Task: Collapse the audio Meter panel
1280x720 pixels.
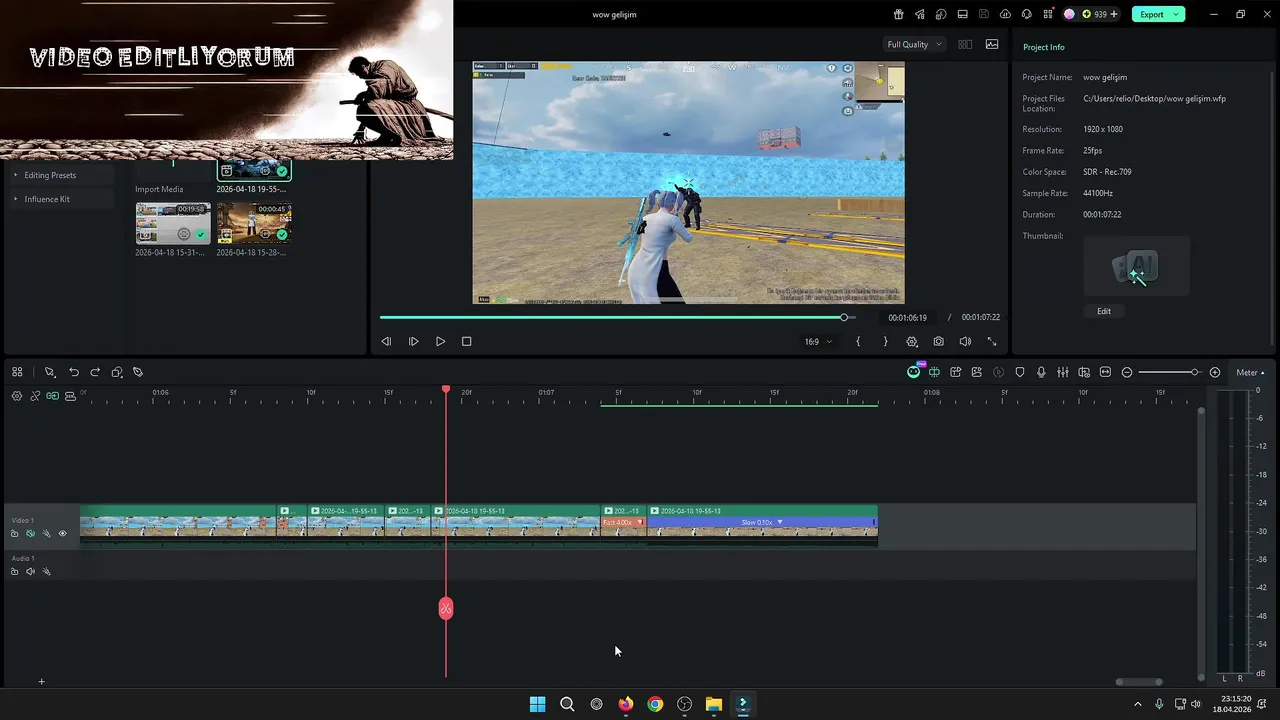Action: 1250,373
